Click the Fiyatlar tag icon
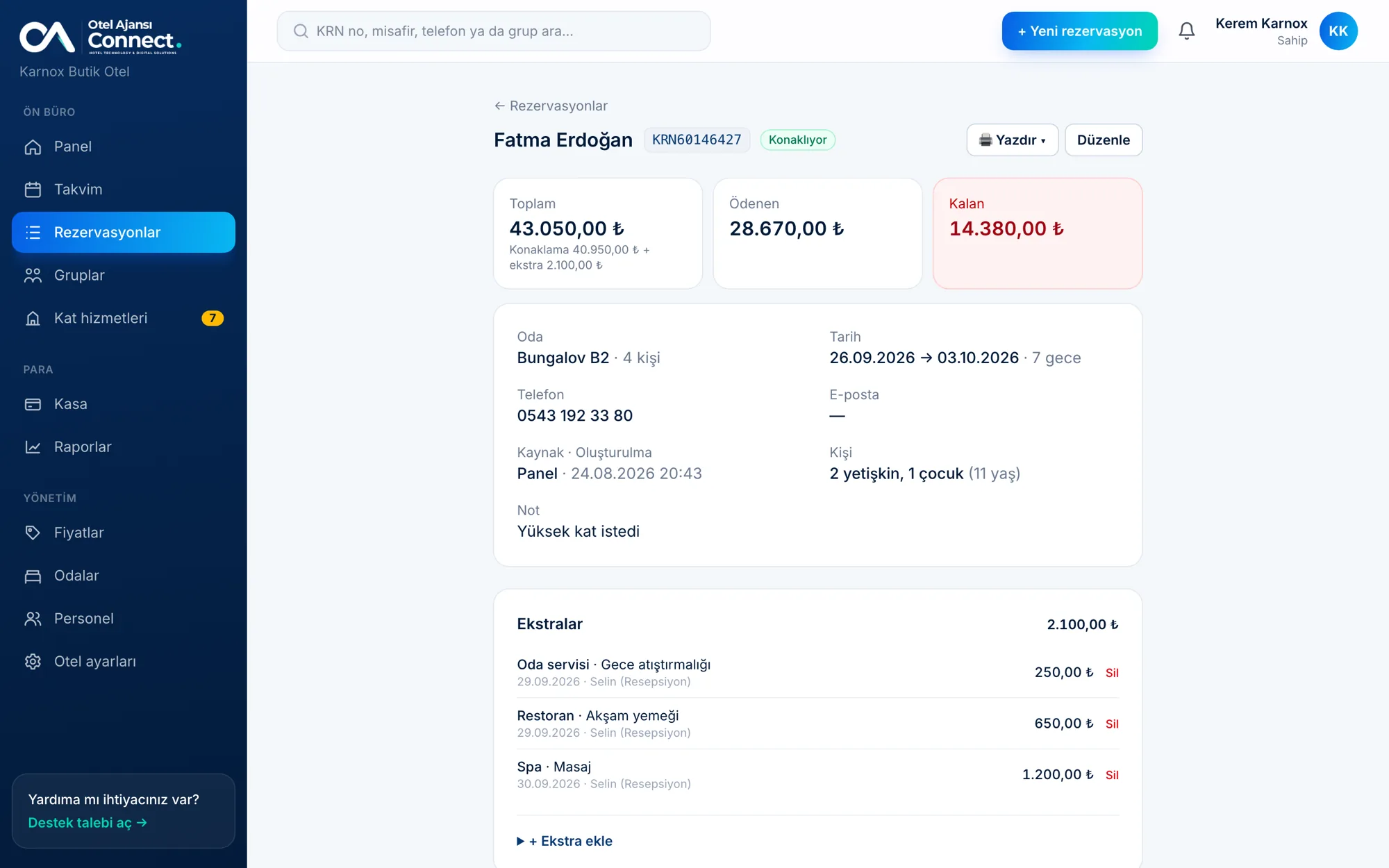The width and height of the screenshot is (1389, 868). point(33,533)
